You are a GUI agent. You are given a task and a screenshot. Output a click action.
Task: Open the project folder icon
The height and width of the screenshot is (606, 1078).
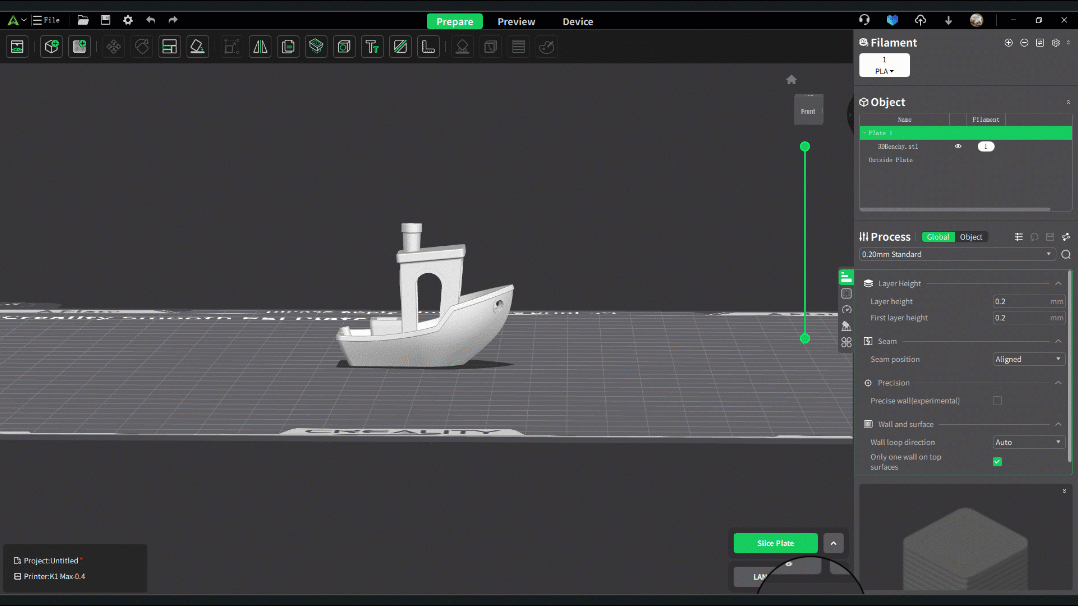tap(83, 21)
